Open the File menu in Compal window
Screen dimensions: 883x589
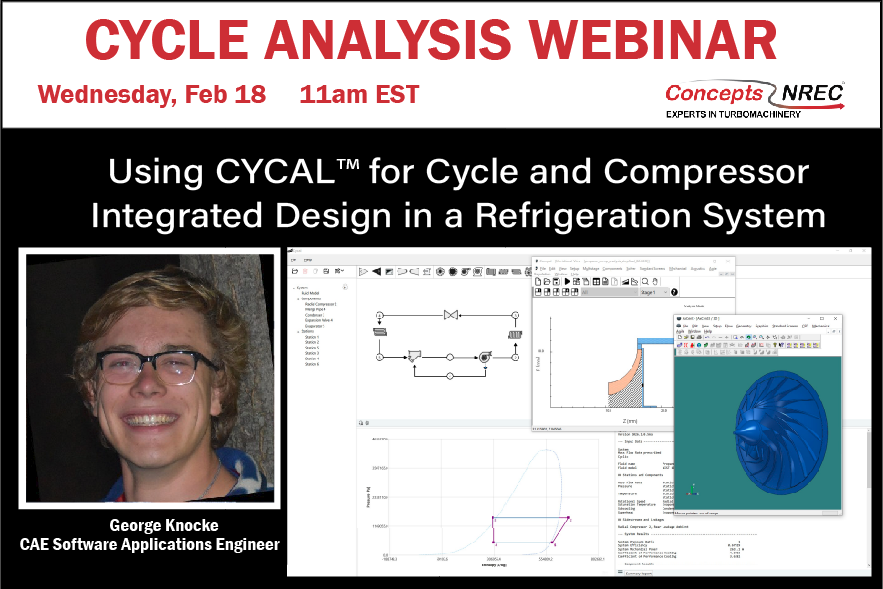tap(542, 269)
